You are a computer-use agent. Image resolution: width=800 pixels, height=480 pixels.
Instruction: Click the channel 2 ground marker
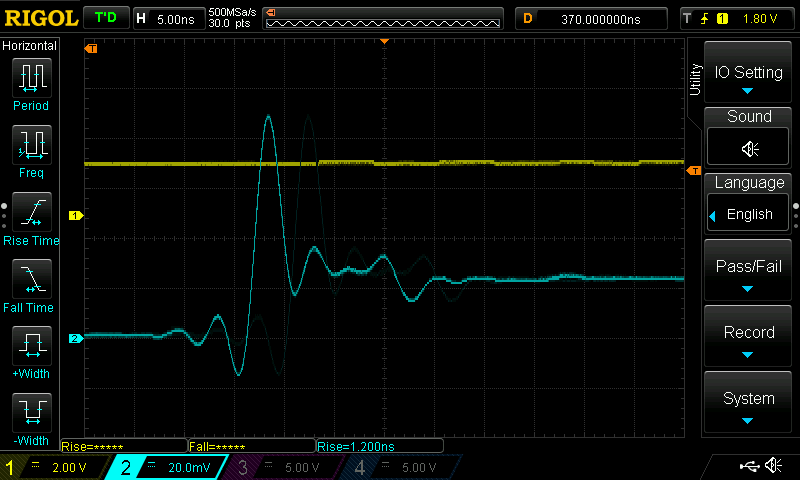(x=76, y=338)
